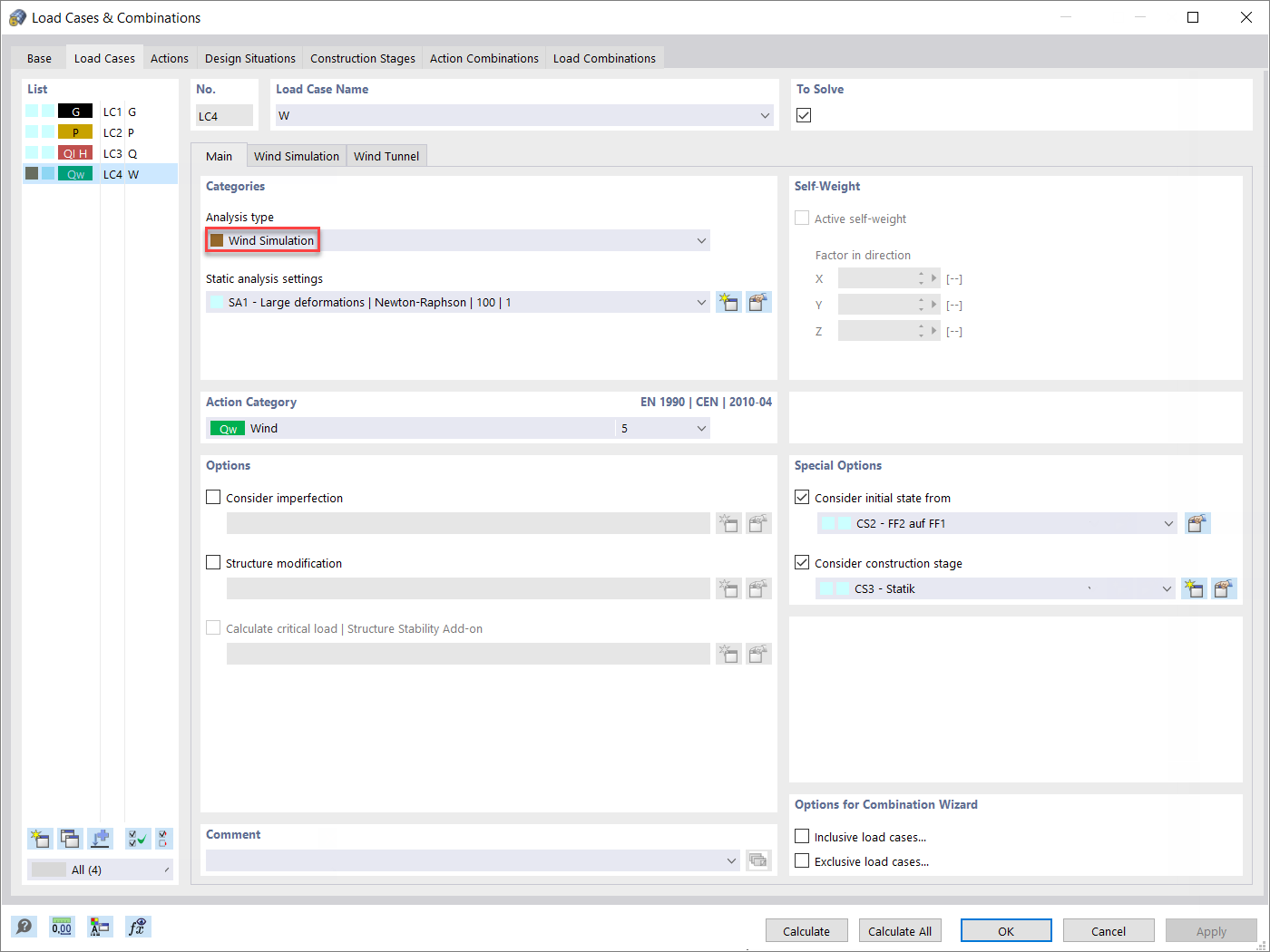Uncheck Consider construction stage

pyautogui.click(x=802, y=562)
